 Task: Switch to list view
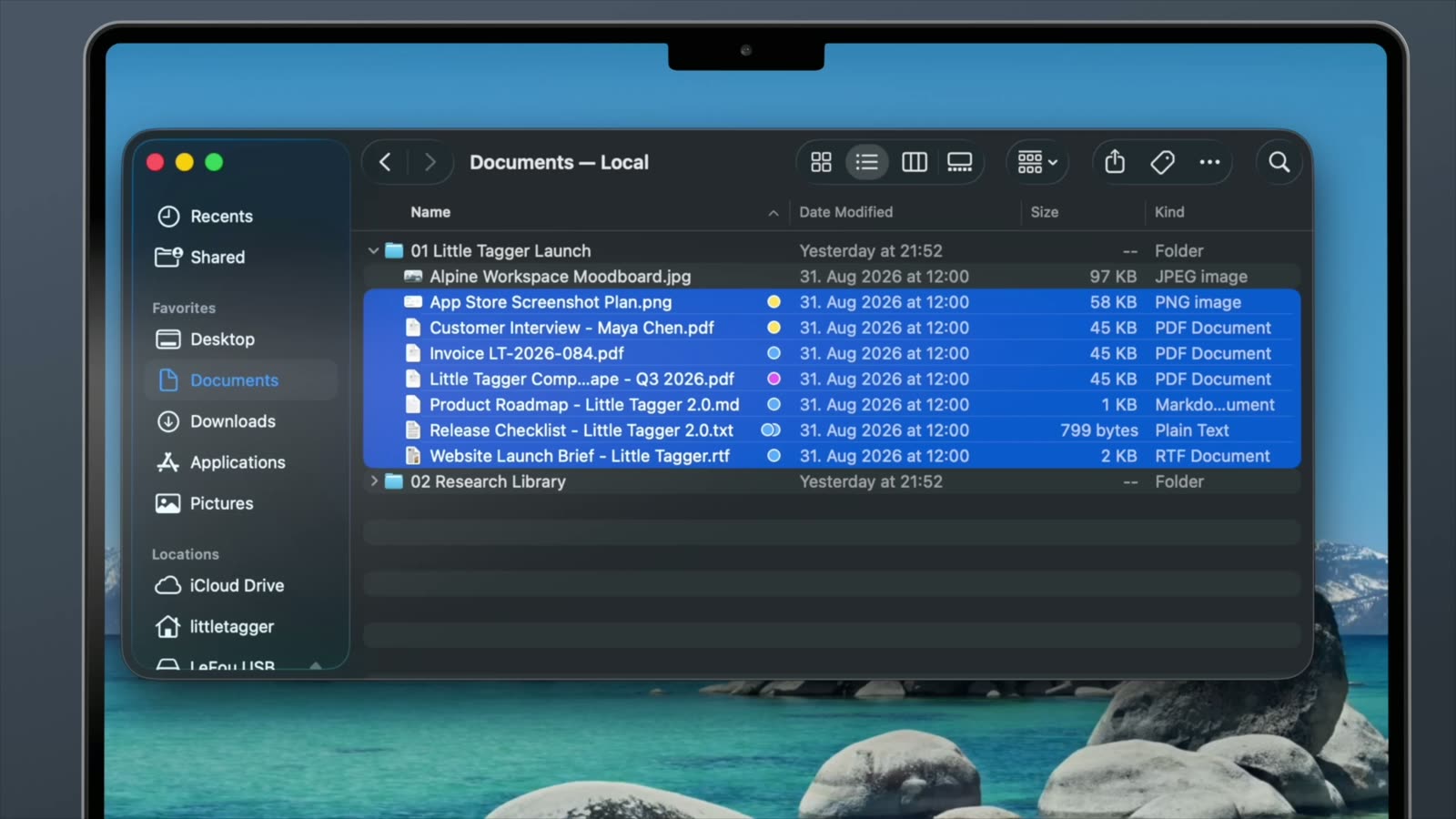(866, 162)
